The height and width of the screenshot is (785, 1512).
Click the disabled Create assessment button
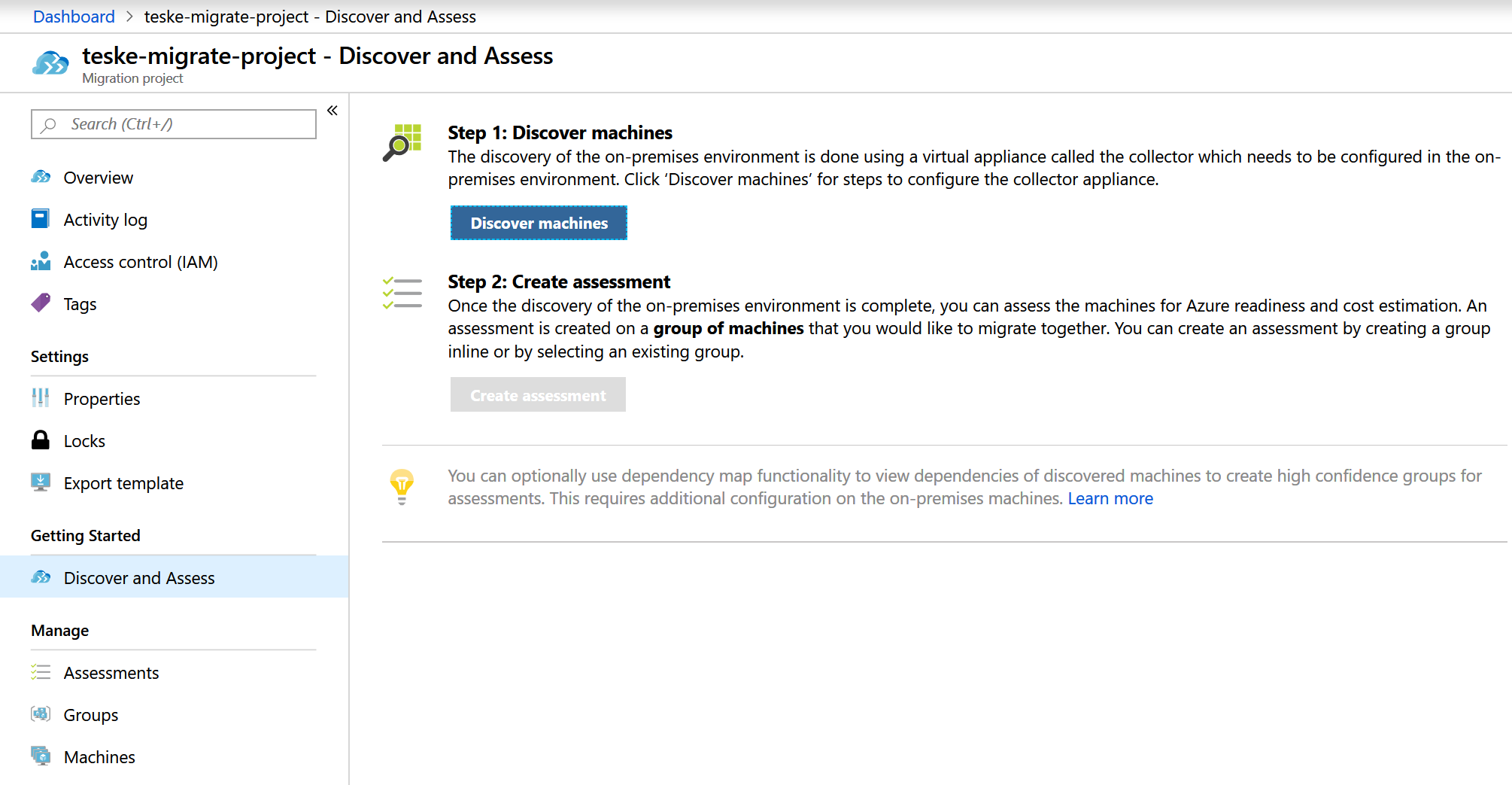538,394
